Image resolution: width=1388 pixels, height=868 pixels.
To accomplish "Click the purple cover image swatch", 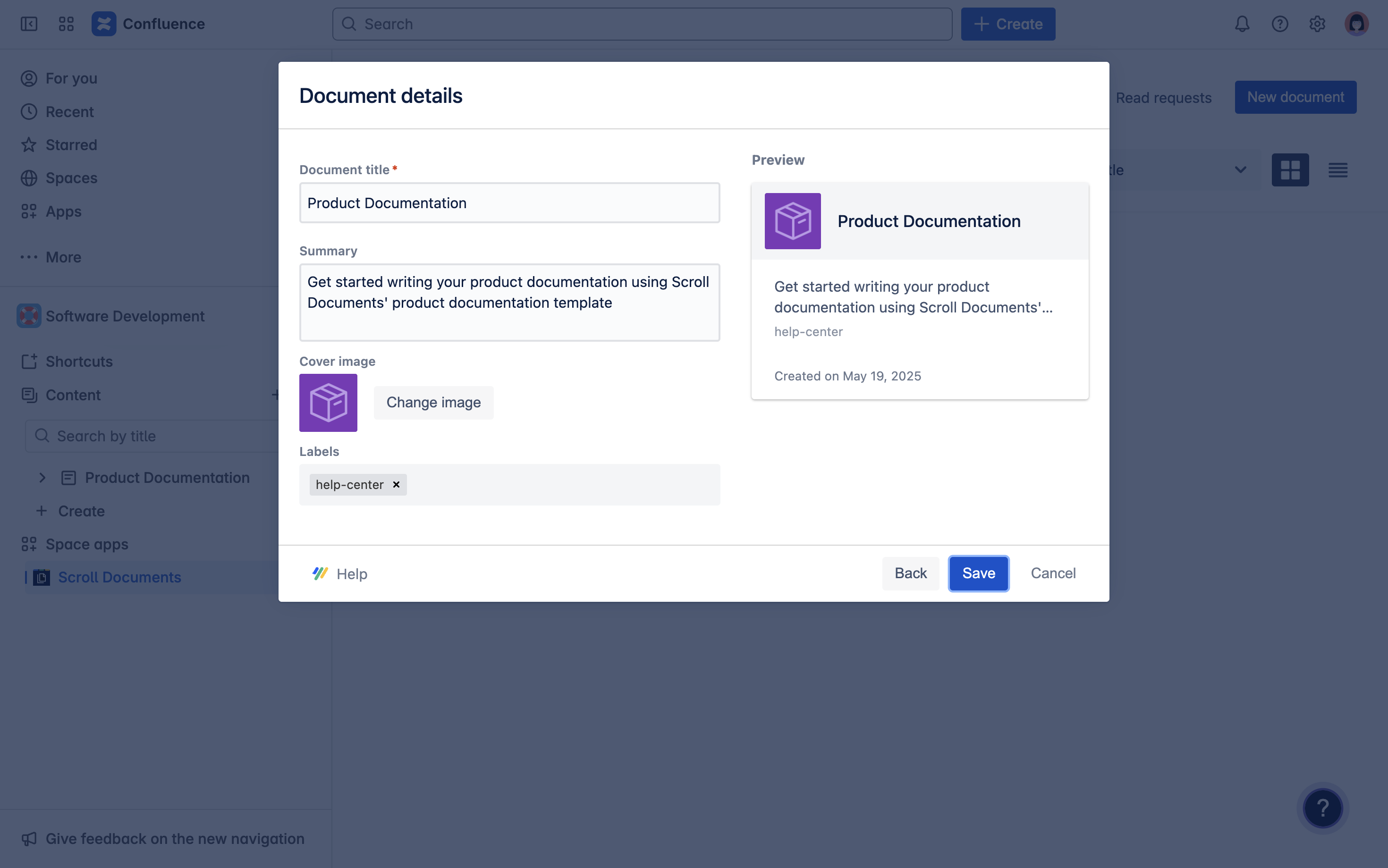I will [x=328, y=403].
